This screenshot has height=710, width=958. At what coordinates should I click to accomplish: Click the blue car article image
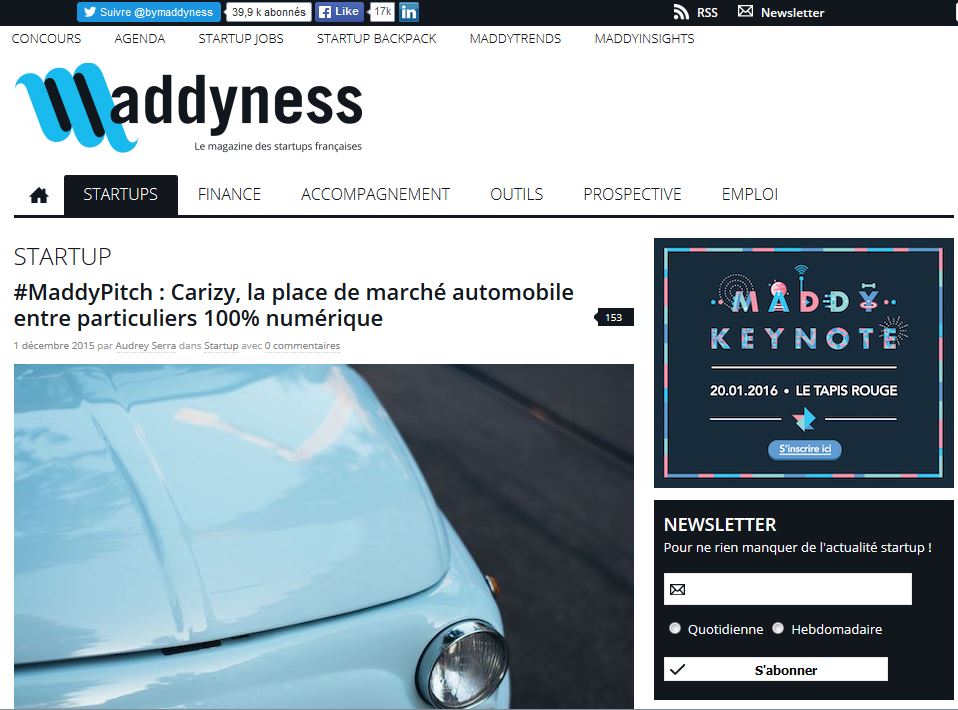coord(324,536)
